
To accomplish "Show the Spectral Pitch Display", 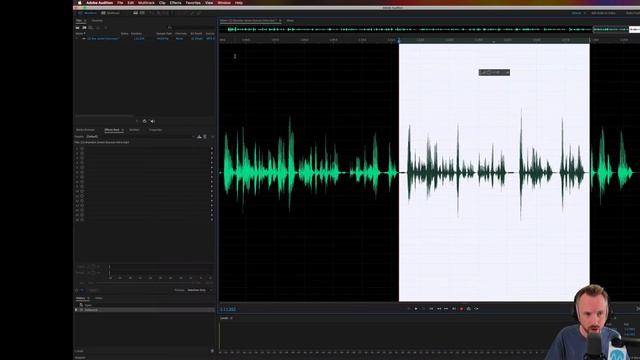I will [142, 13].
